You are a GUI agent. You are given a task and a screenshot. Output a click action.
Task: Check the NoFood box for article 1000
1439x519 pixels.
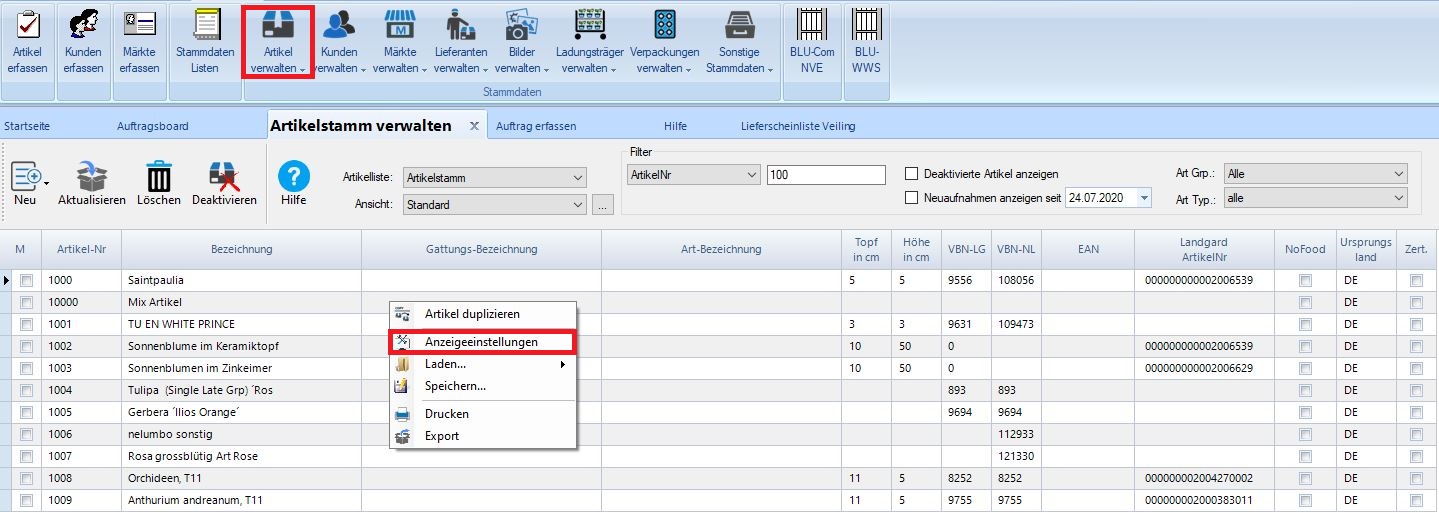tap(1305, 281)
